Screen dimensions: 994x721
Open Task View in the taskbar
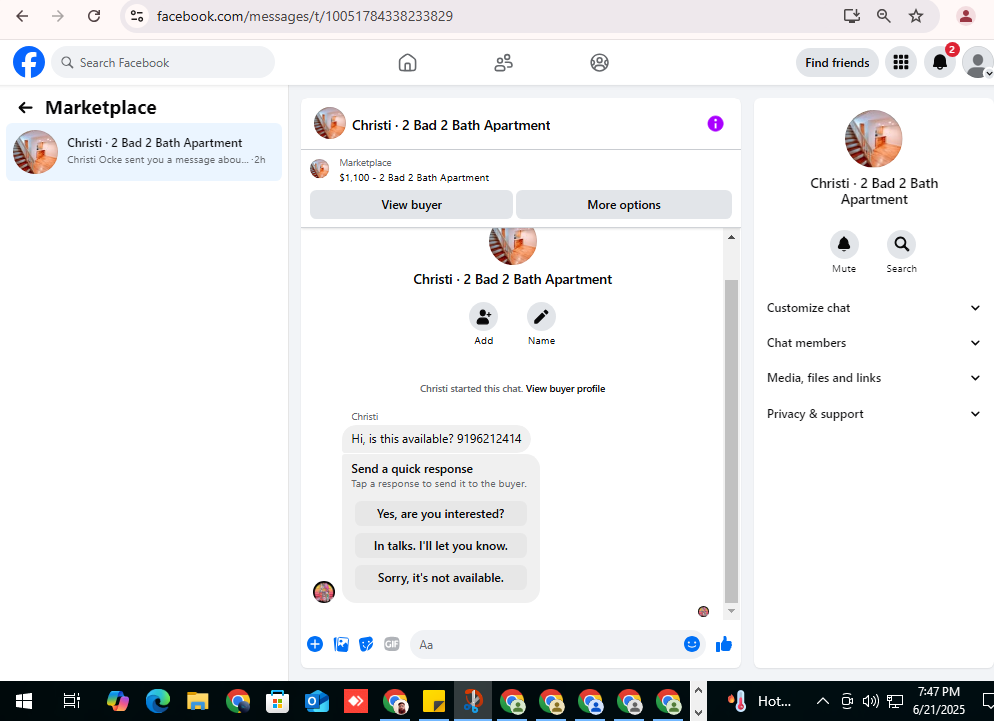click(72, 701)
